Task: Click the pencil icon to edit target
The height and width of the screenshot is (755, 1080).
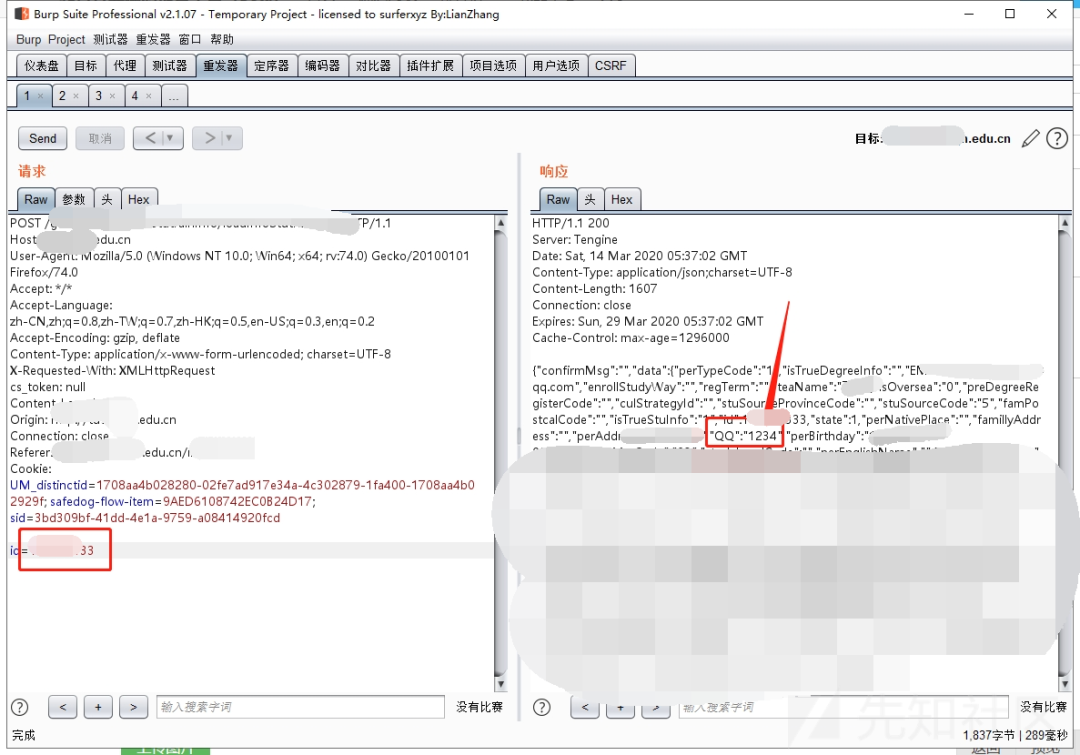Action: [x=1030, y=138]
